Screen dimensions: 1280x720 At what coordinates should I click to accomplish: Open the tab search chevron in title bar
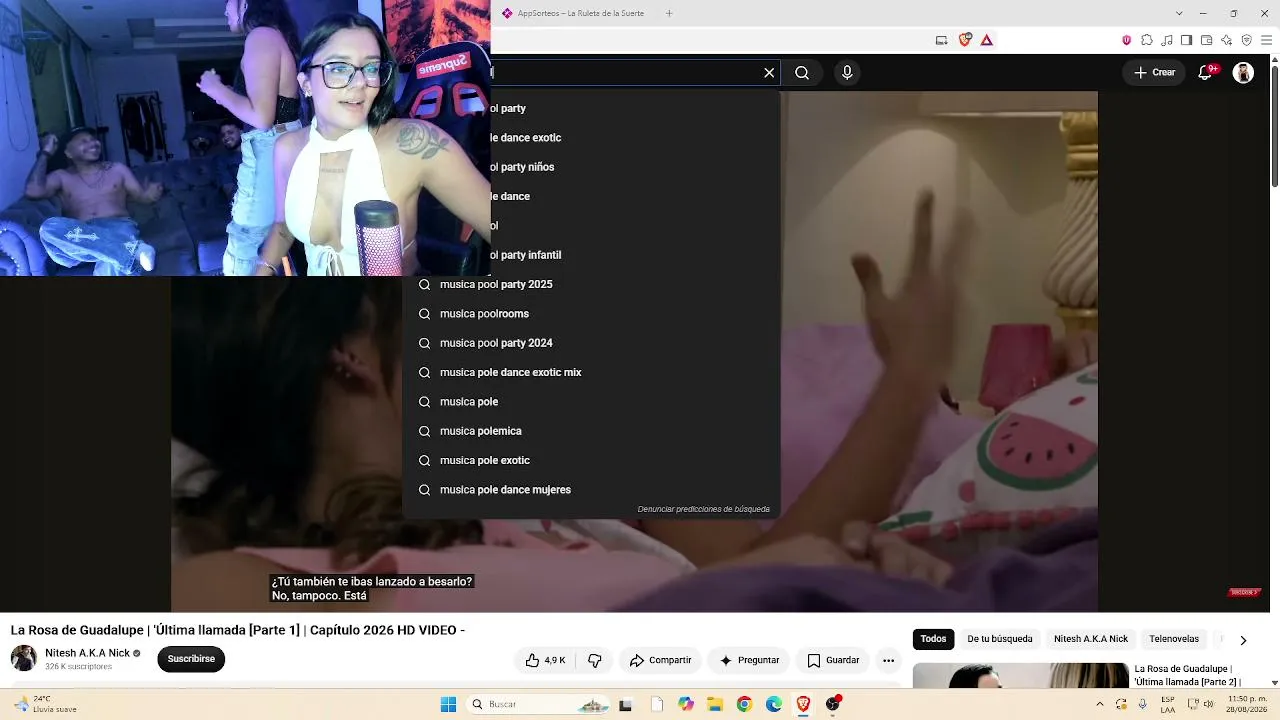(1179, 13)
